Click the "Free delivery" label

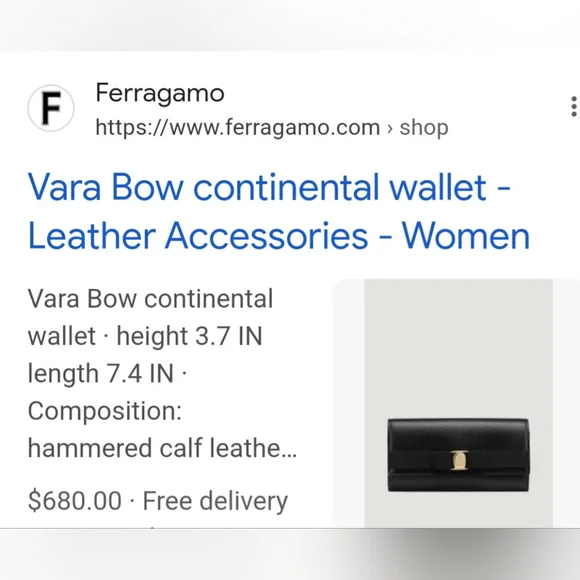215,501
